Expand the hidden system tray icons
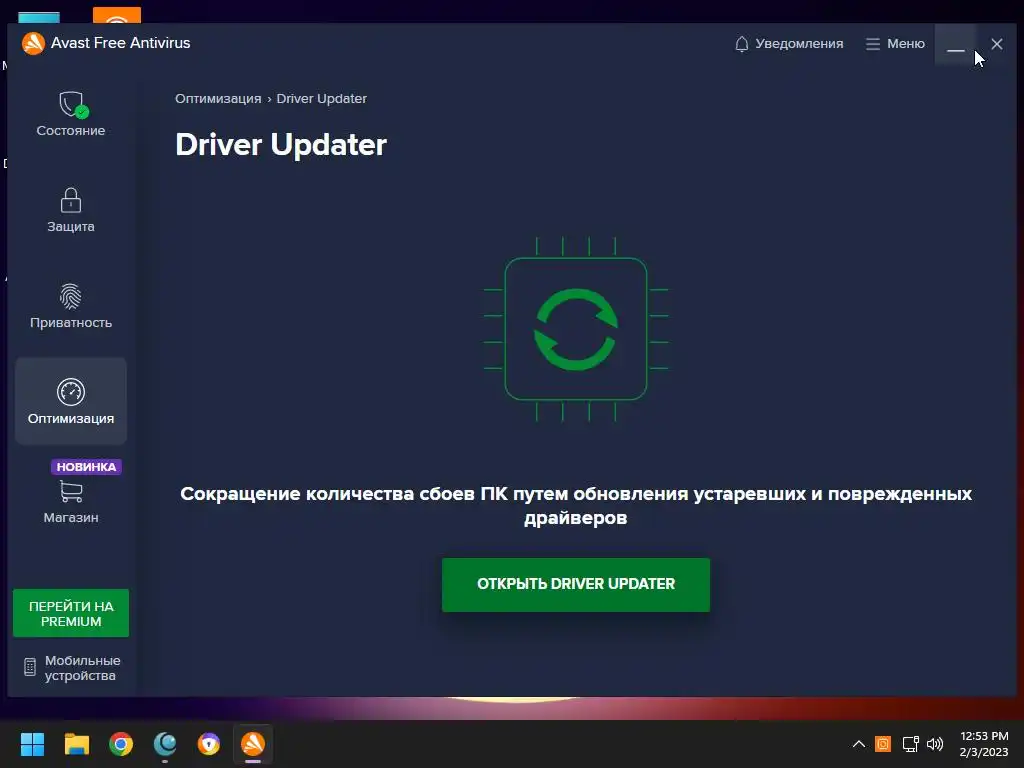1024x768 pixels. (x=859, y=744)
